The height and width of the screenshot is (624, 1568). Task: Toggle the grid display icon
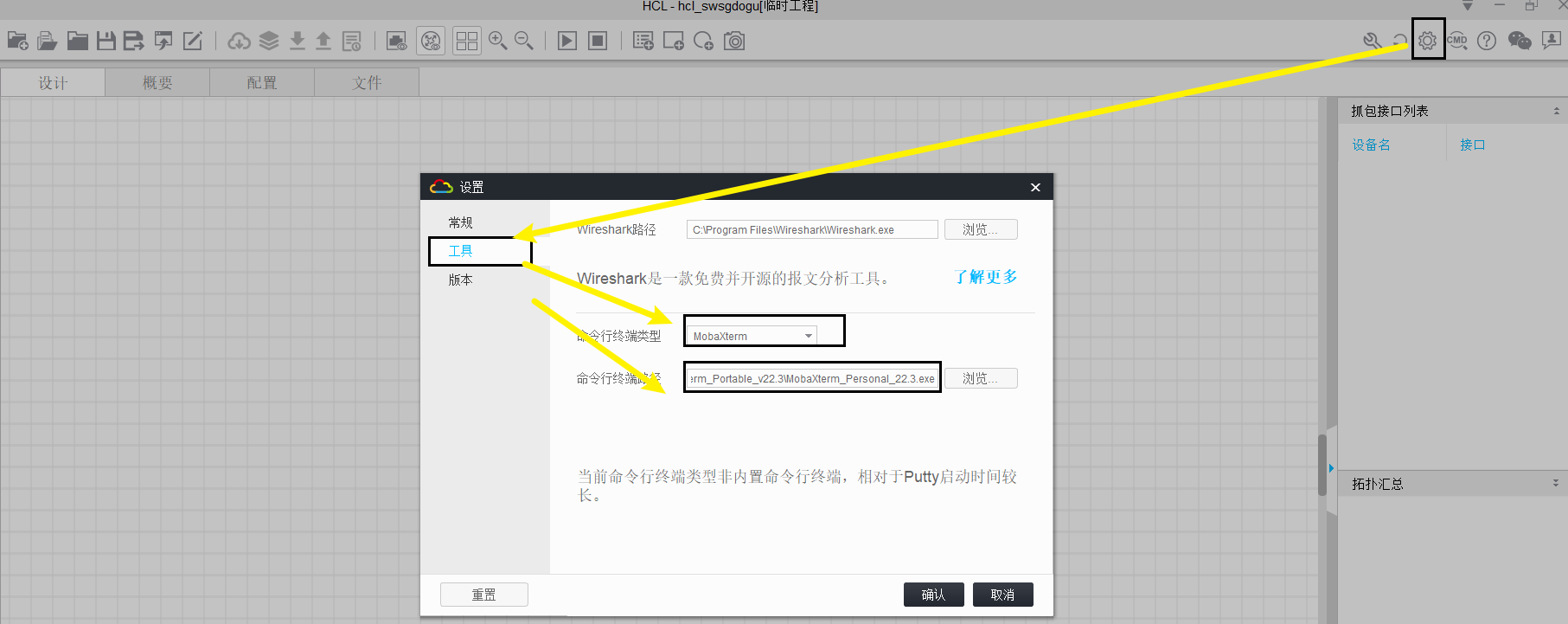coord(467,41)
